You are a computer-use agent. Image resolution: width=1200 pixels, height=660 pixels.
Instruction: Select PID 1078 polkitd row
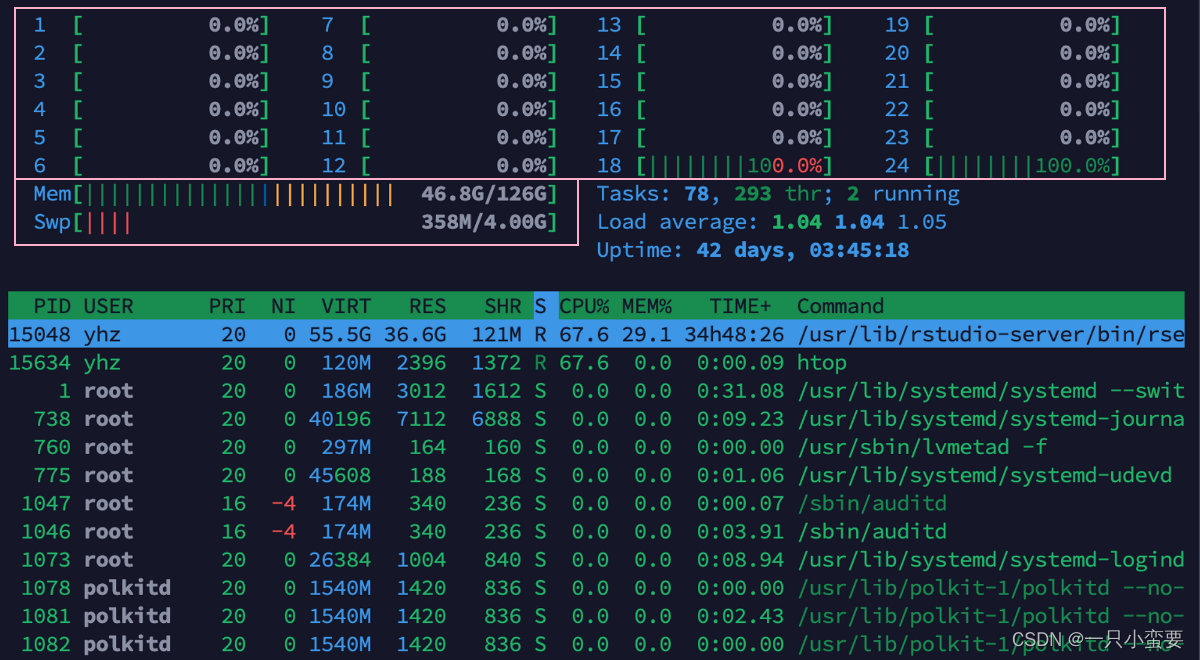(596, 587)
